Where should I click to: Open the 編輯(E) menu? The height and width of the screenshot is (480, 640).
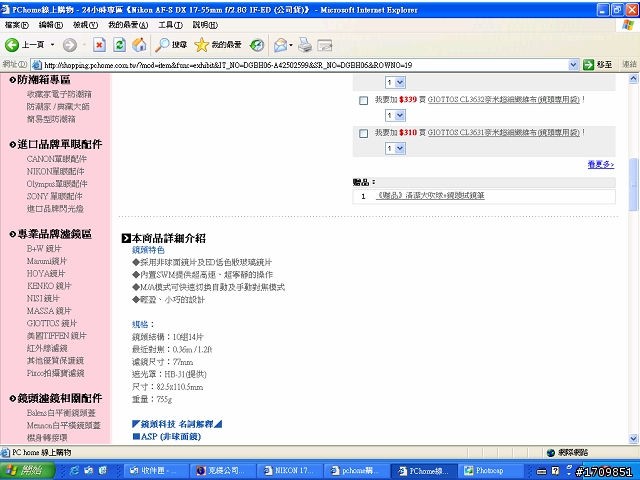click(x=51, y=25)
